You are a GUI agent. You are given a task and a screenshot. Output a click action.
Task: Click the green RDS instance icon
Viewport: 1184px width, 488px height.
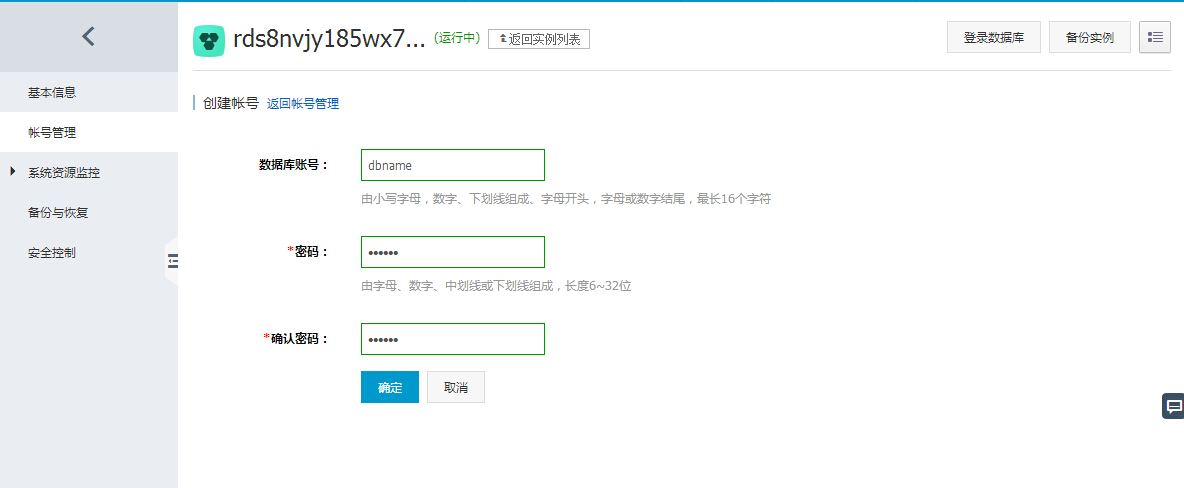(x=209, y=40)
